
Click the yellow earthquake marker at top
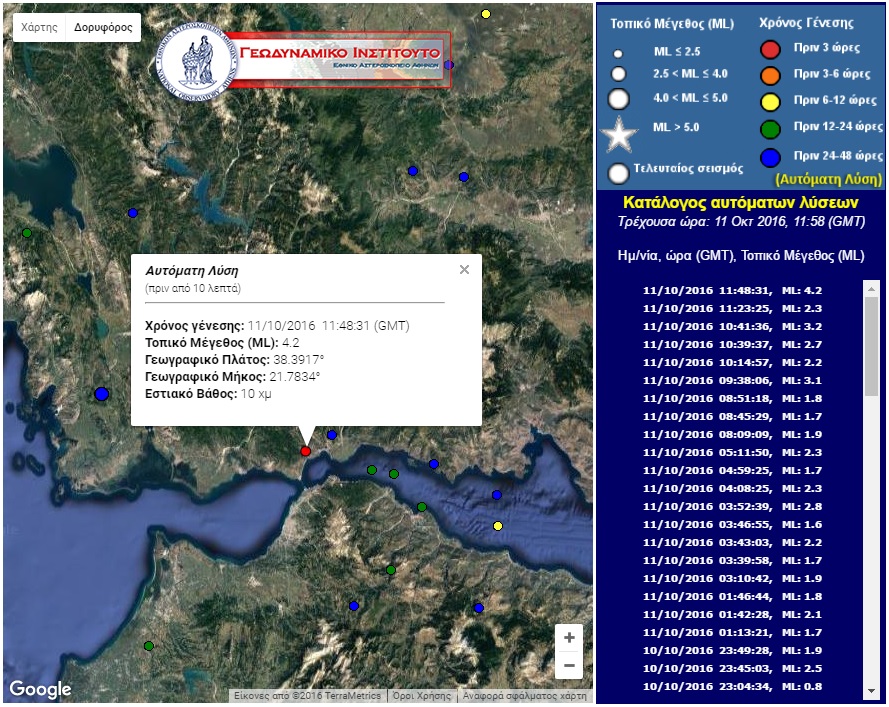[486, 14]
